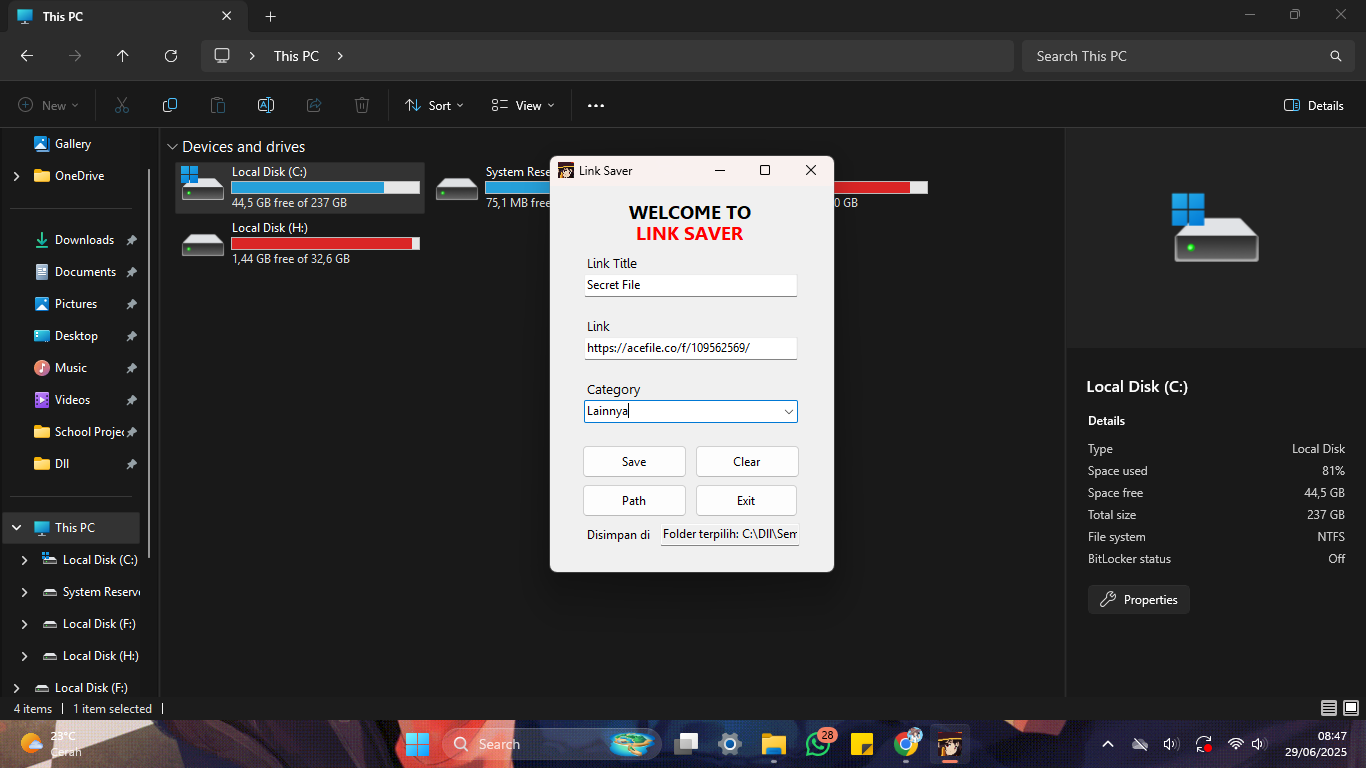
Task: Paste from clipboard via toolbar icon
Action: [x=217, y=105]
